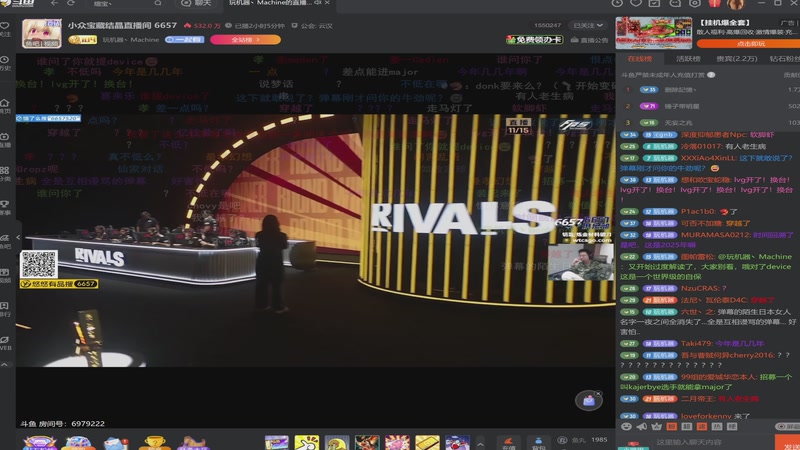Image resolution: width=800 pixels, height=450 pixels.
Task: Switch to the 活跃榜 tab
Action: (x=688, y=59)
